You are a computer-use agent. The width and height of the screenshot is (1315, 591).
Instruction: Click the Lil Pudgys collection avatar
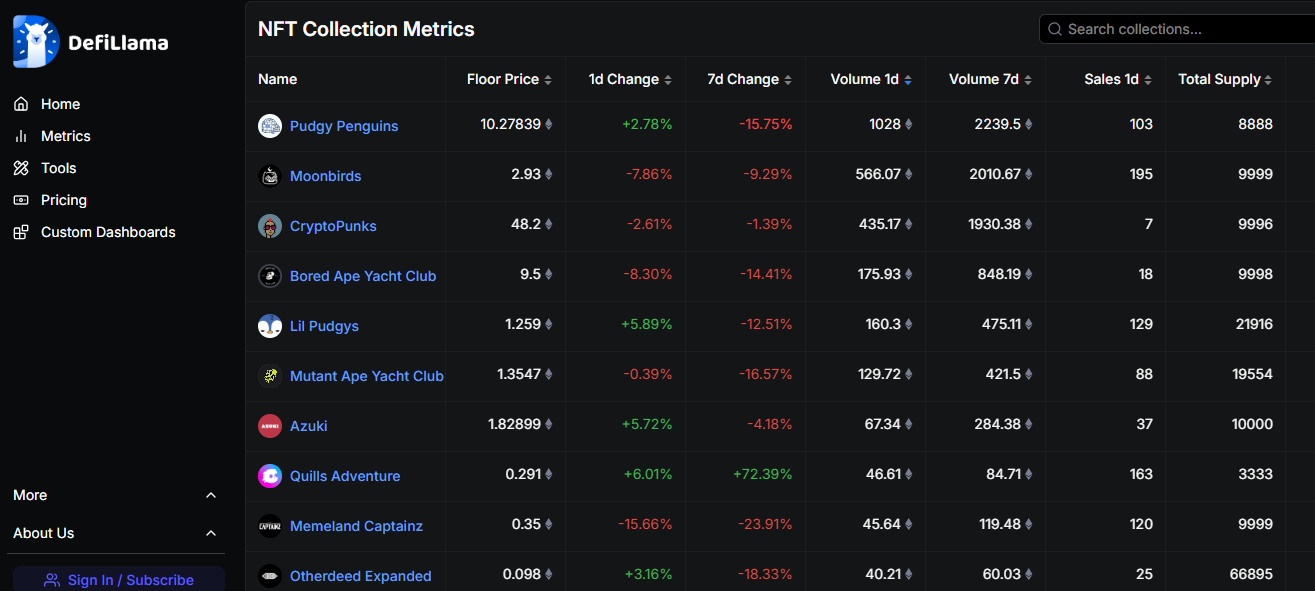coord(270,326)
